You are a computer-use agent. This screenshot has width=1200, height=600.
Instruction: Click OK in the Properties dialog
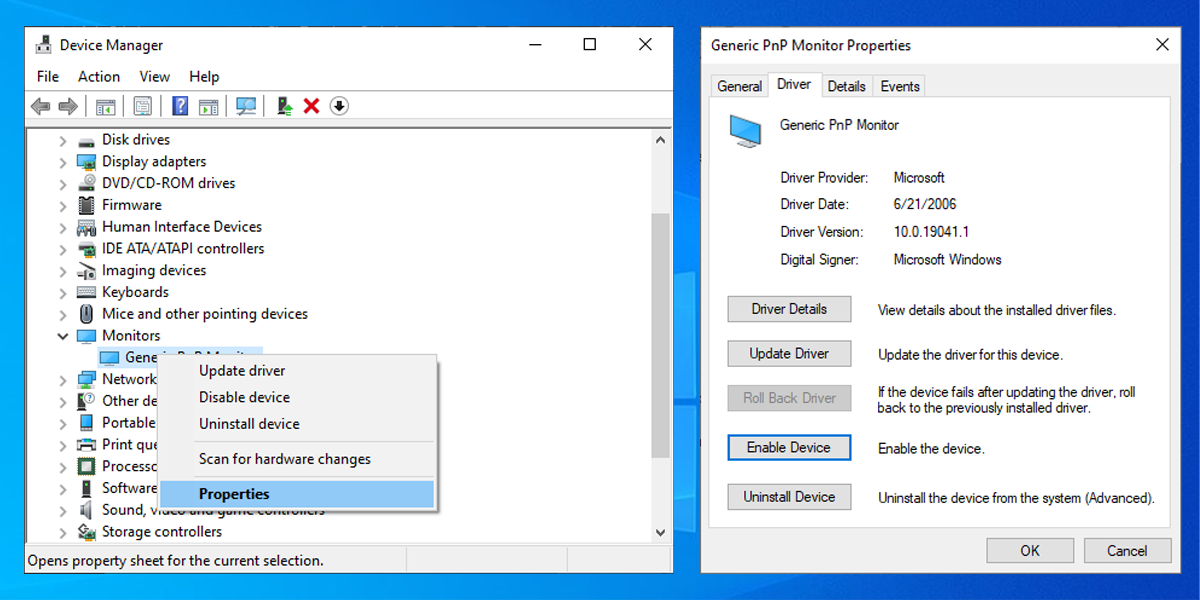(x=1030, y=550)
